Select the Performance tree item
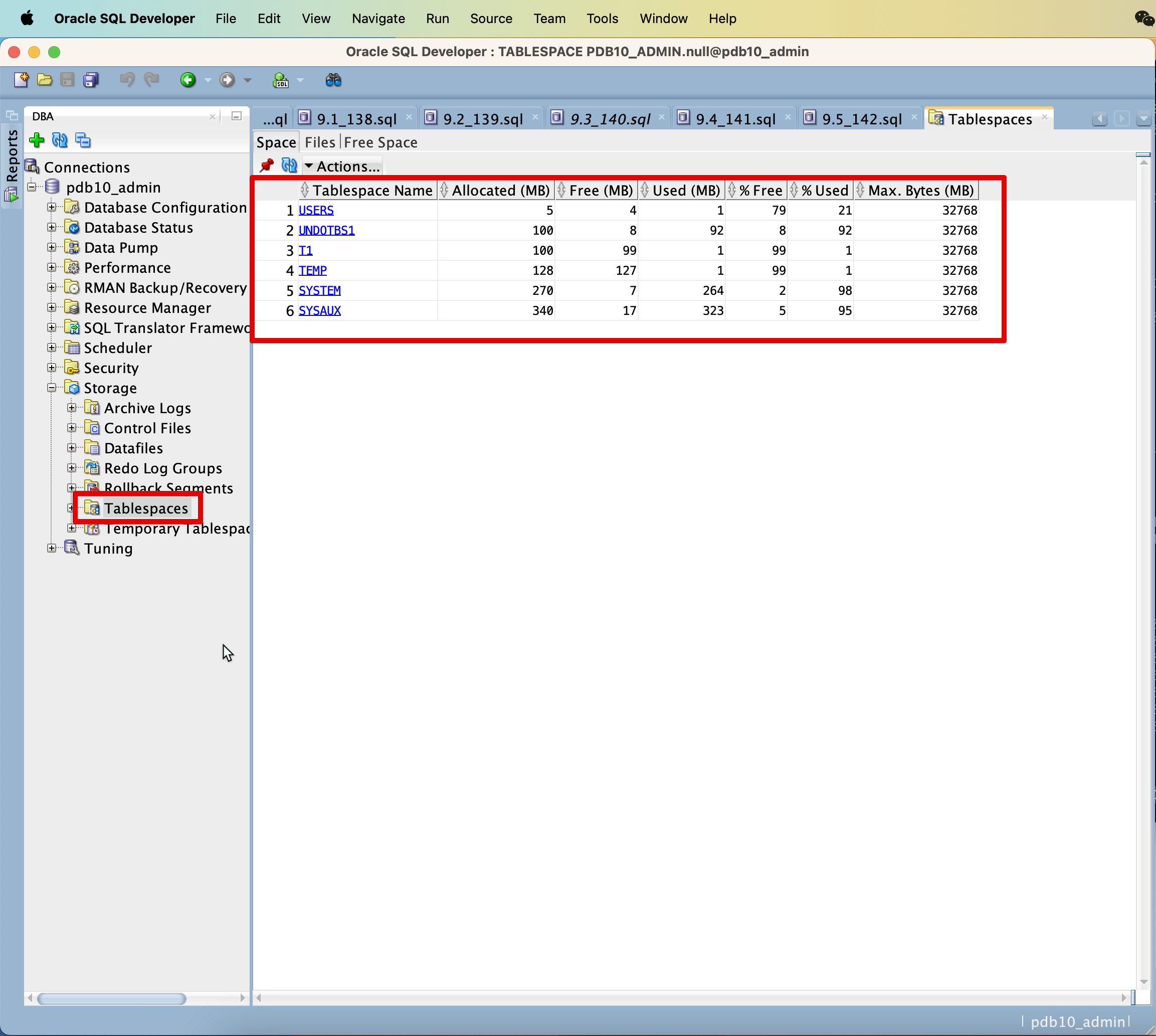Image resolution: width=1156 pixels, height=1036 pixels. click(x=127, y=268)
